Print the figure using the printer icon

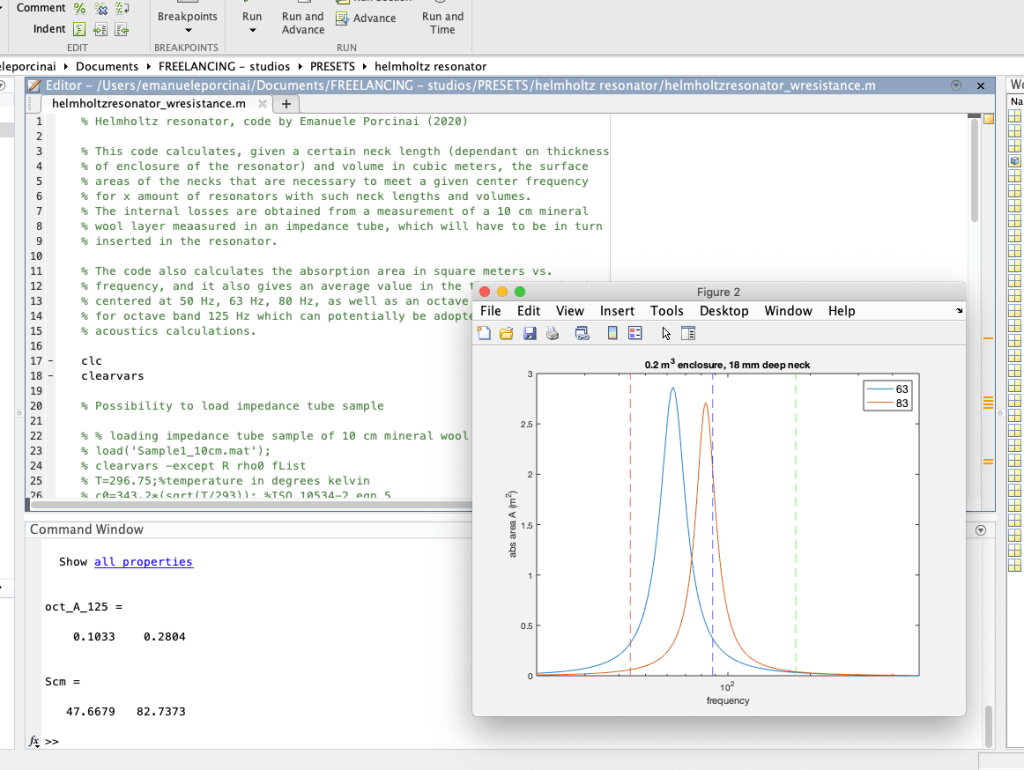click(552, 334)
